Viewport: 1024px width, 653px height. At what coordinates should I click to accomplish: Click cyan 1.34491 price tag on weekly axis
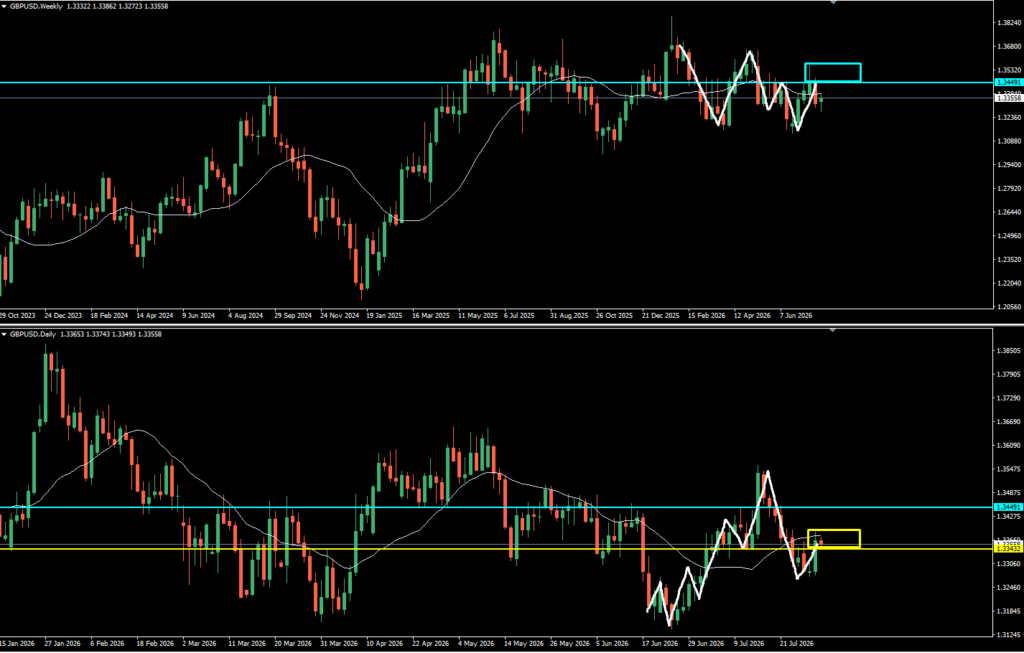1008,82
